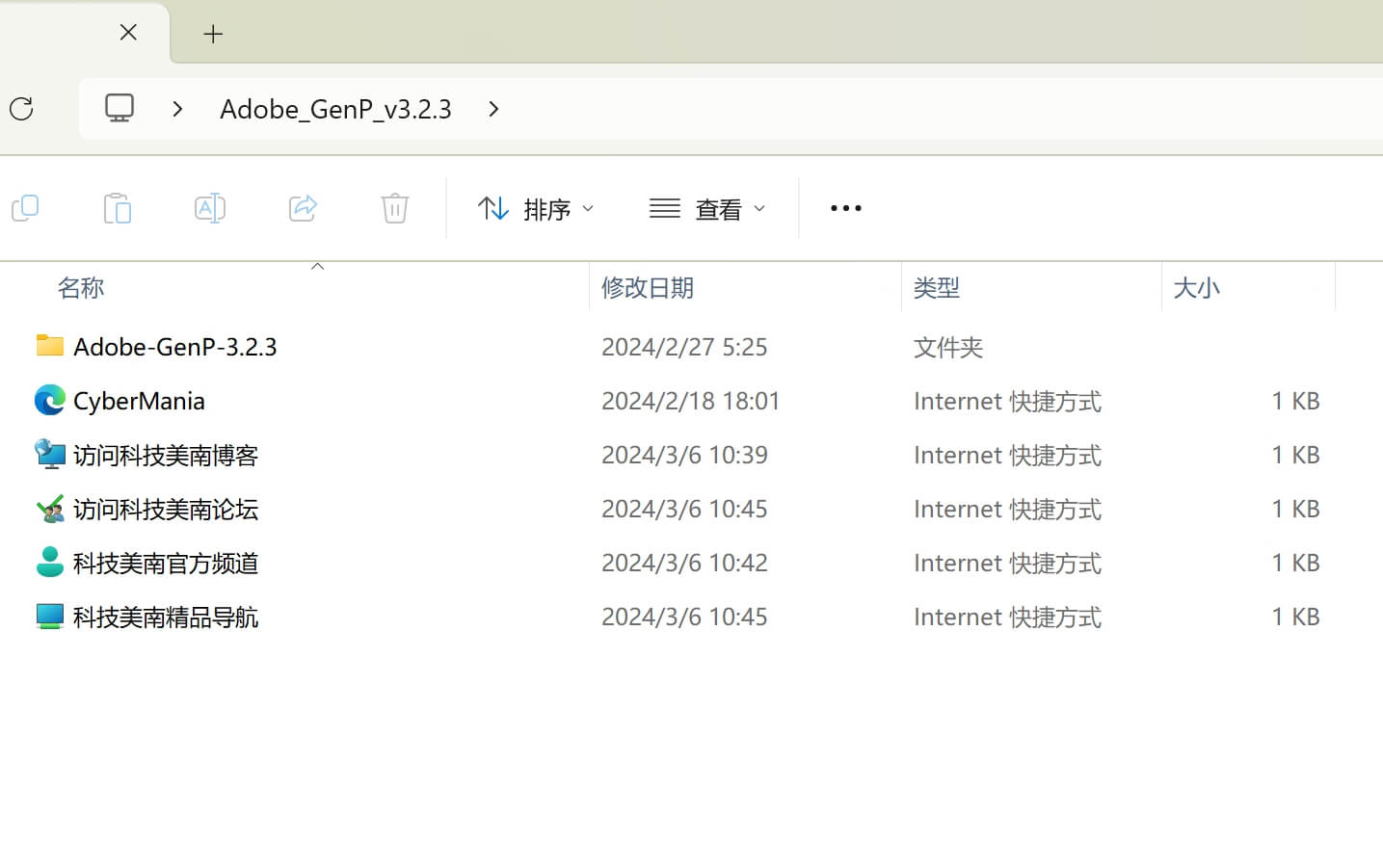The image size is (1383, 868).
Task: Select the CyberMania shortcut name
Action: point(139,401)
